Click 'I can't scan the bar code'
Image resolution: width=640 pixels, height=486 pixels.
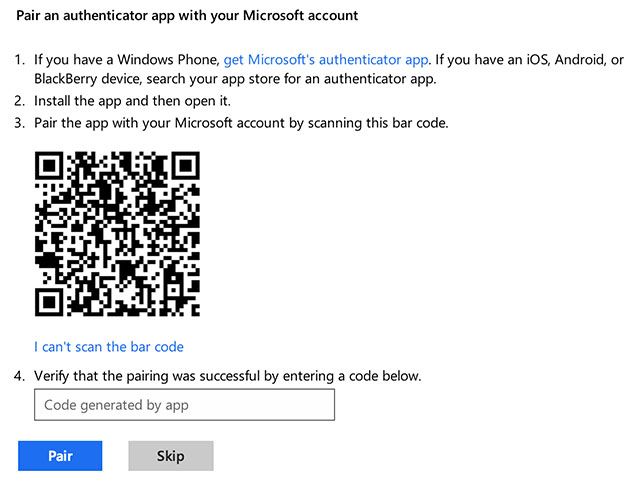(109, 347)
